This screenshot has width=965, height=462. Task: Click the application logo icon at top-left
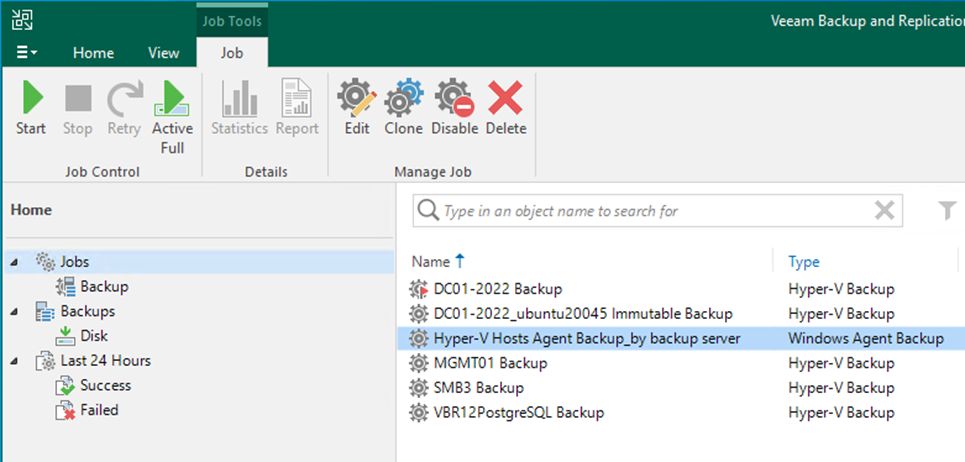click(23, 19)
